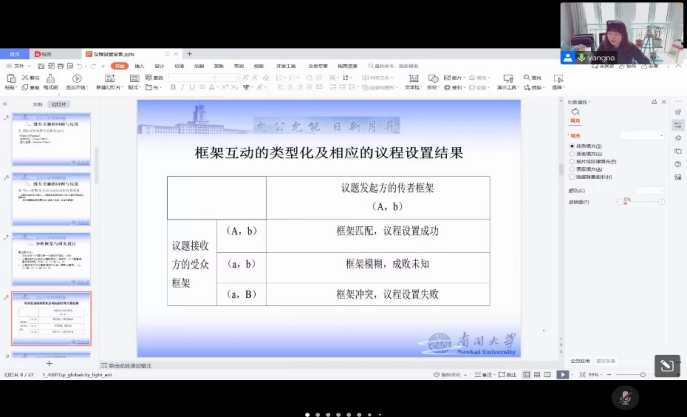Check the hide background graphics checkbox
Image resolution: width=687 pixels, height=417 pixels.
pos(572,175)
